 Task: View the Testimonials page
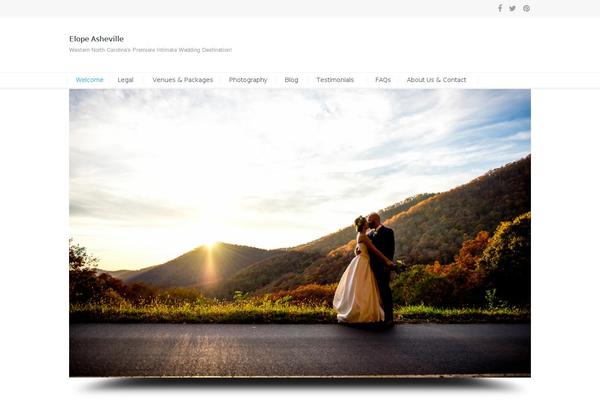[335, 80]
